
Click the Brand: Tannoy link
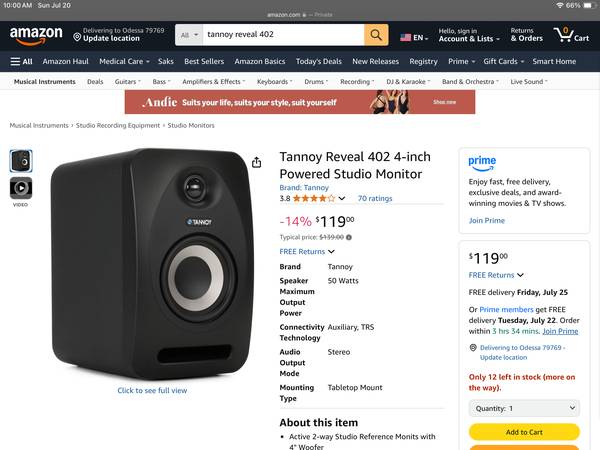tap(304, 188)
